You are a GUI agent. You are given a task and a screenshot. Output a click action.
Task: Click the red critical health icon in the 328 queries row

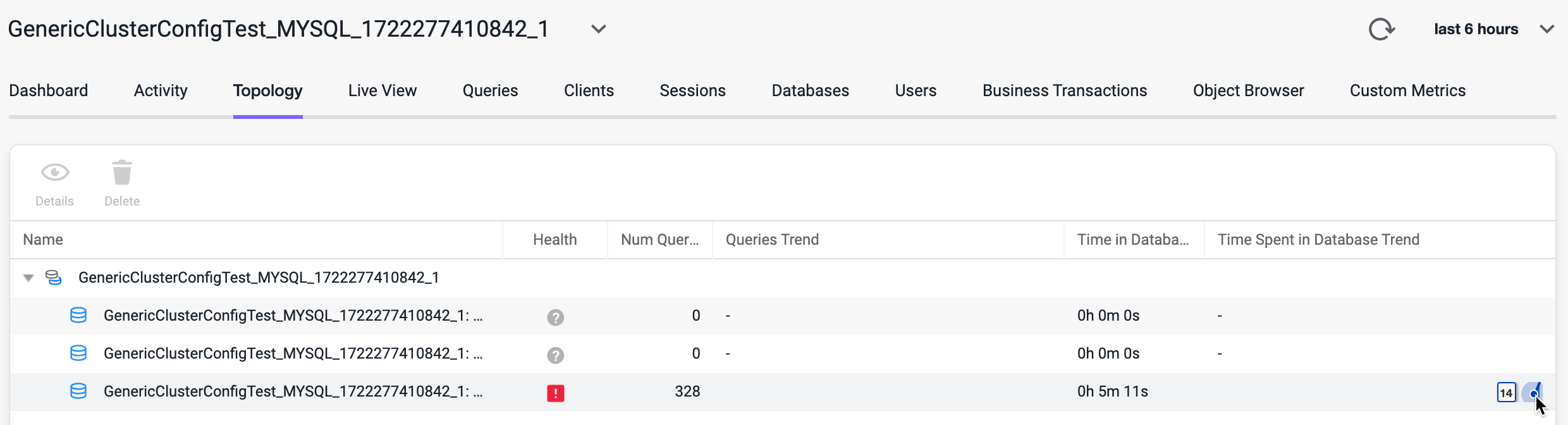click(556, 393)
